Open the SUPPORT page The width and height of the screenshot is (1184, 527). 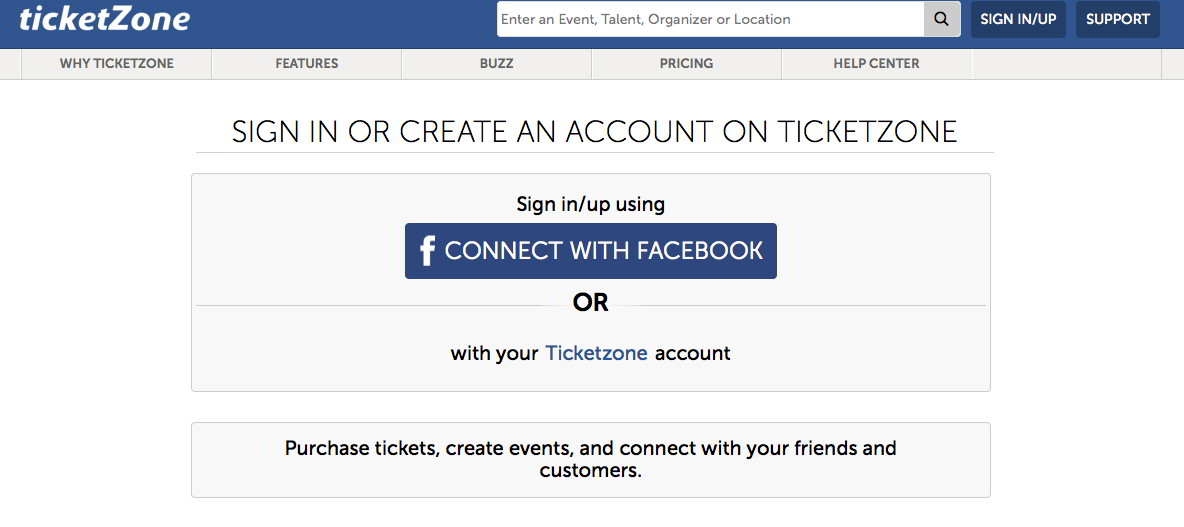pyautogui.click(x=1118, y=20)
